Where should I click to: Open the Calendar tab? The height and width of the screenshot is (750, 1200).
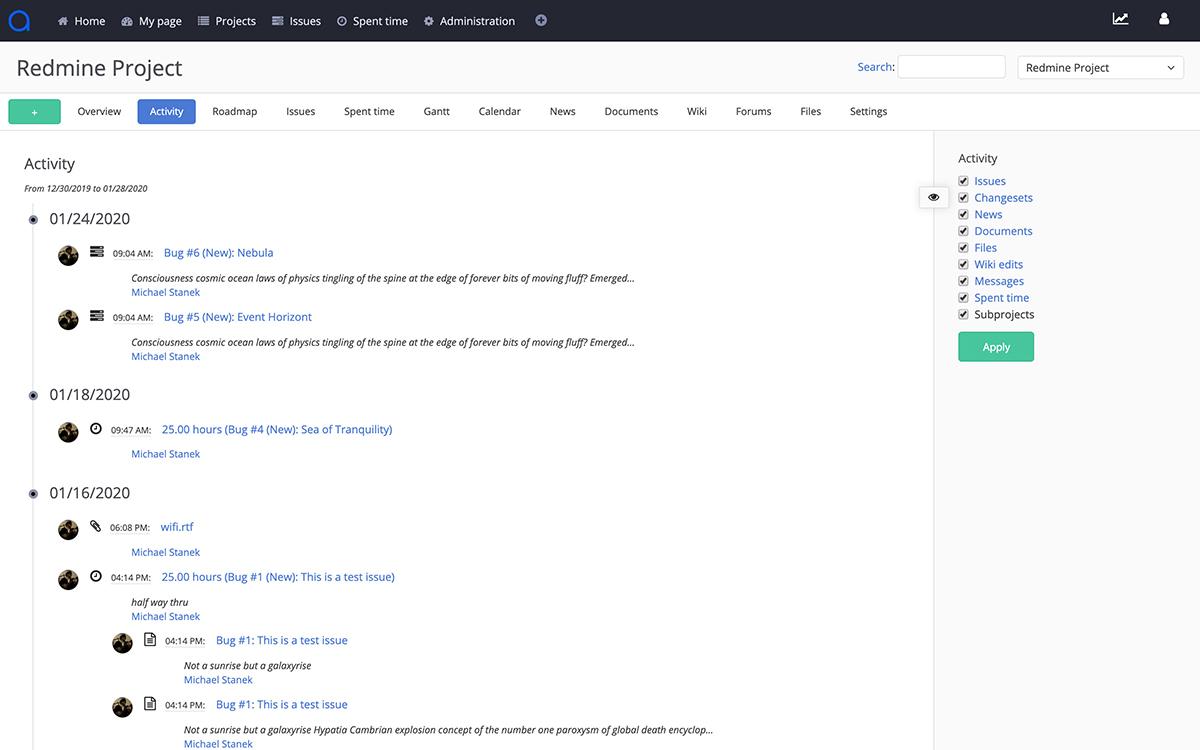click(x=500, y=111)
